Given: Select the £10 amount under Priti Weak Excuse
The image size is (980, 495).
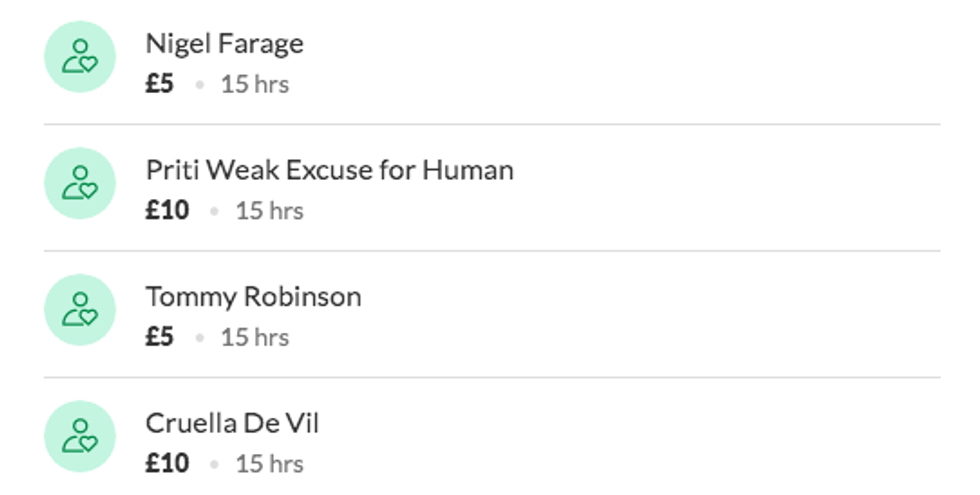Looking at the screenshot, I should tap(167, 211).
